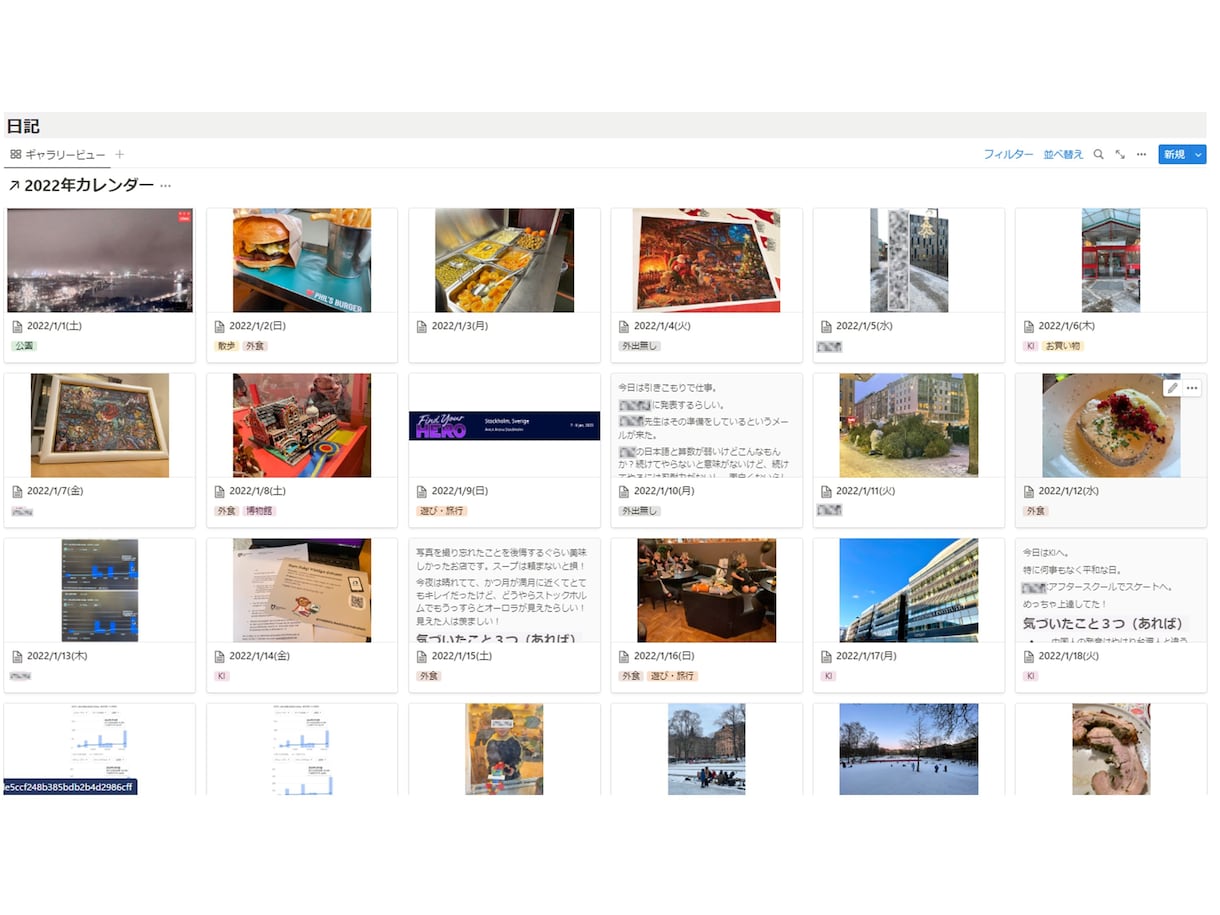Open museum model photo 2022/1/8(土)
Image resolution: width=1220 pixels, height=915 pixels.
[x=302, y=425]
